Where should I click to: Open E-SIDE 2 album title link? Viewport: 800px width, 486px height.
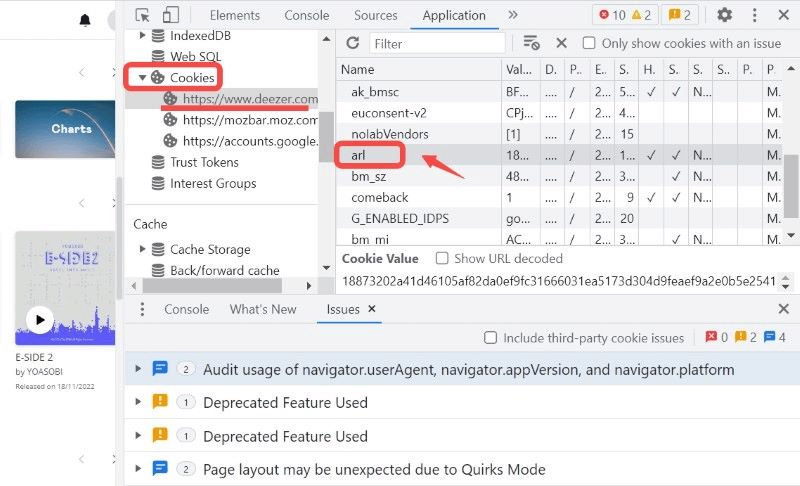[34, 357]
